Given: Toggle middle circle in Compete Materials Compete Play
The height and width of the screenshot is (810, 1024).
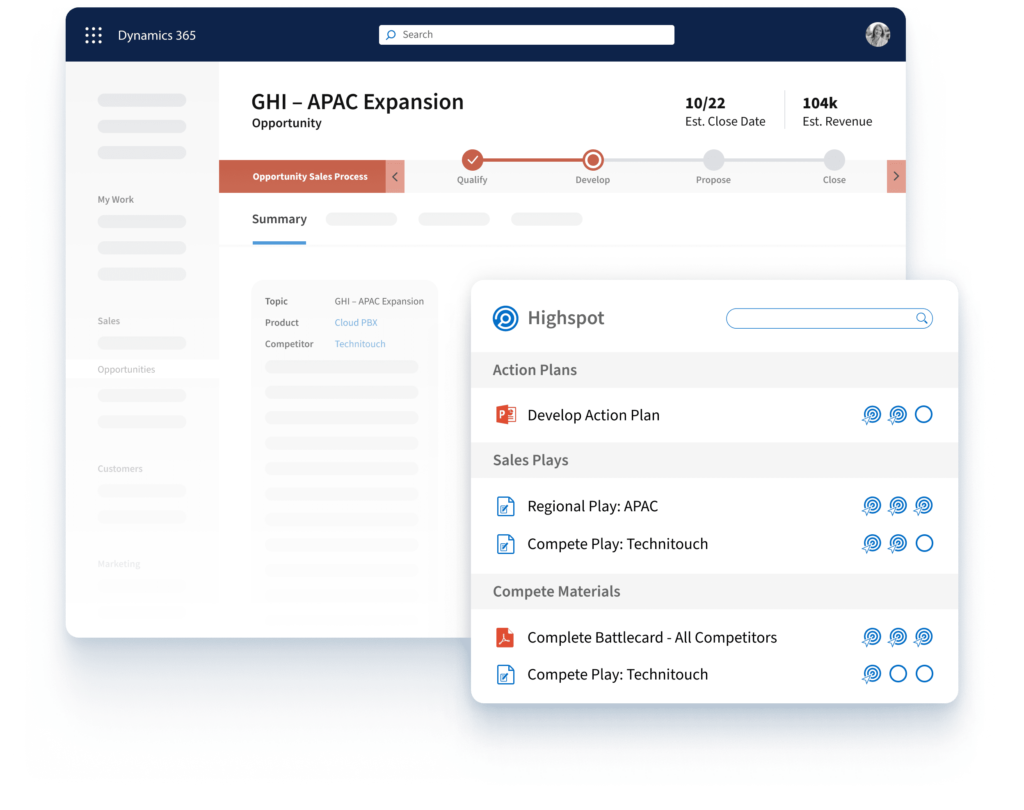Looking at the screenshot, I should pyautogui.click(x=898, y=673).
